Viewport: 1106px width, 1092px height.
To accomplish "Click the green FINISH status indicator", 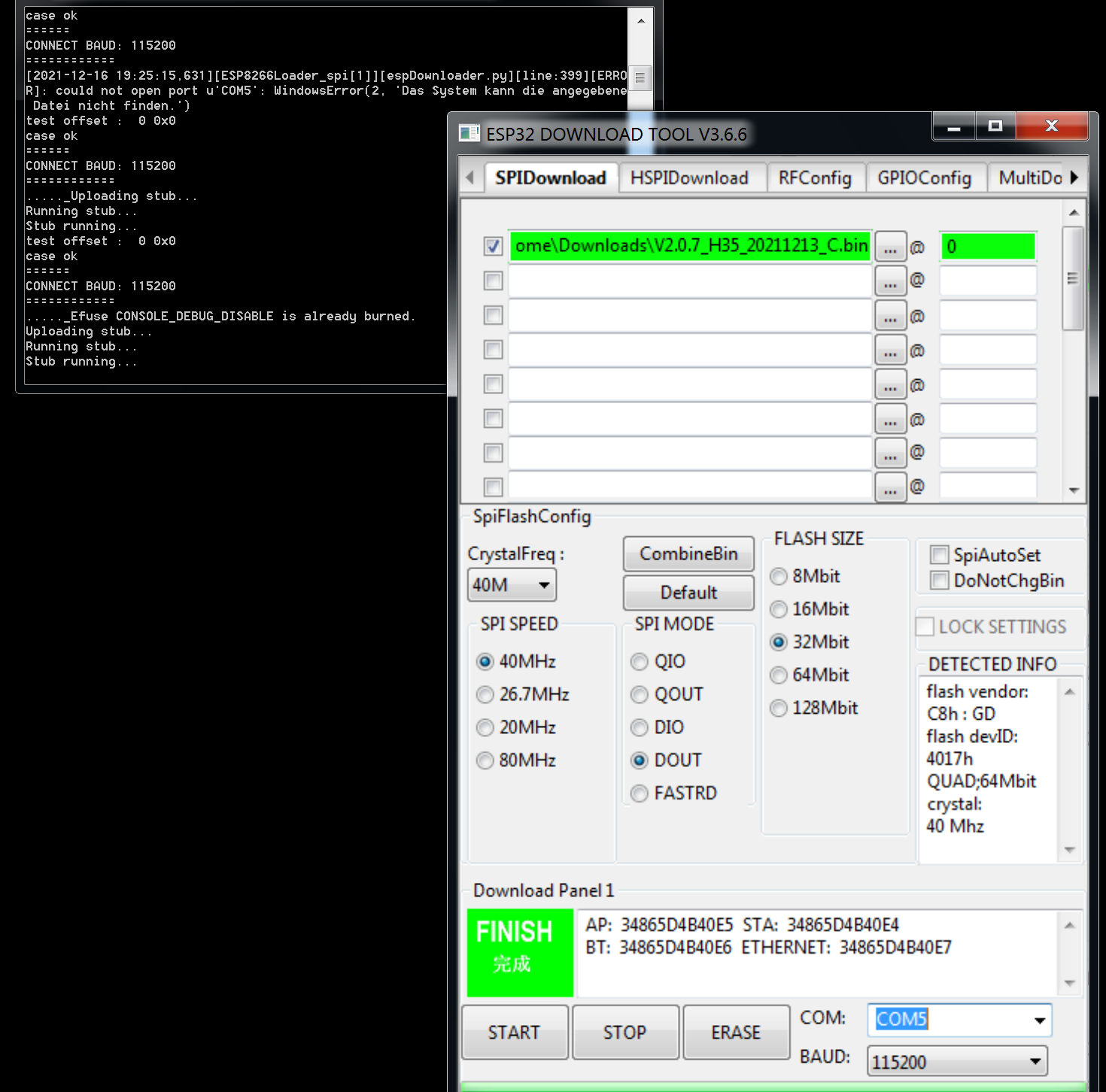I will tap(521, 953).
